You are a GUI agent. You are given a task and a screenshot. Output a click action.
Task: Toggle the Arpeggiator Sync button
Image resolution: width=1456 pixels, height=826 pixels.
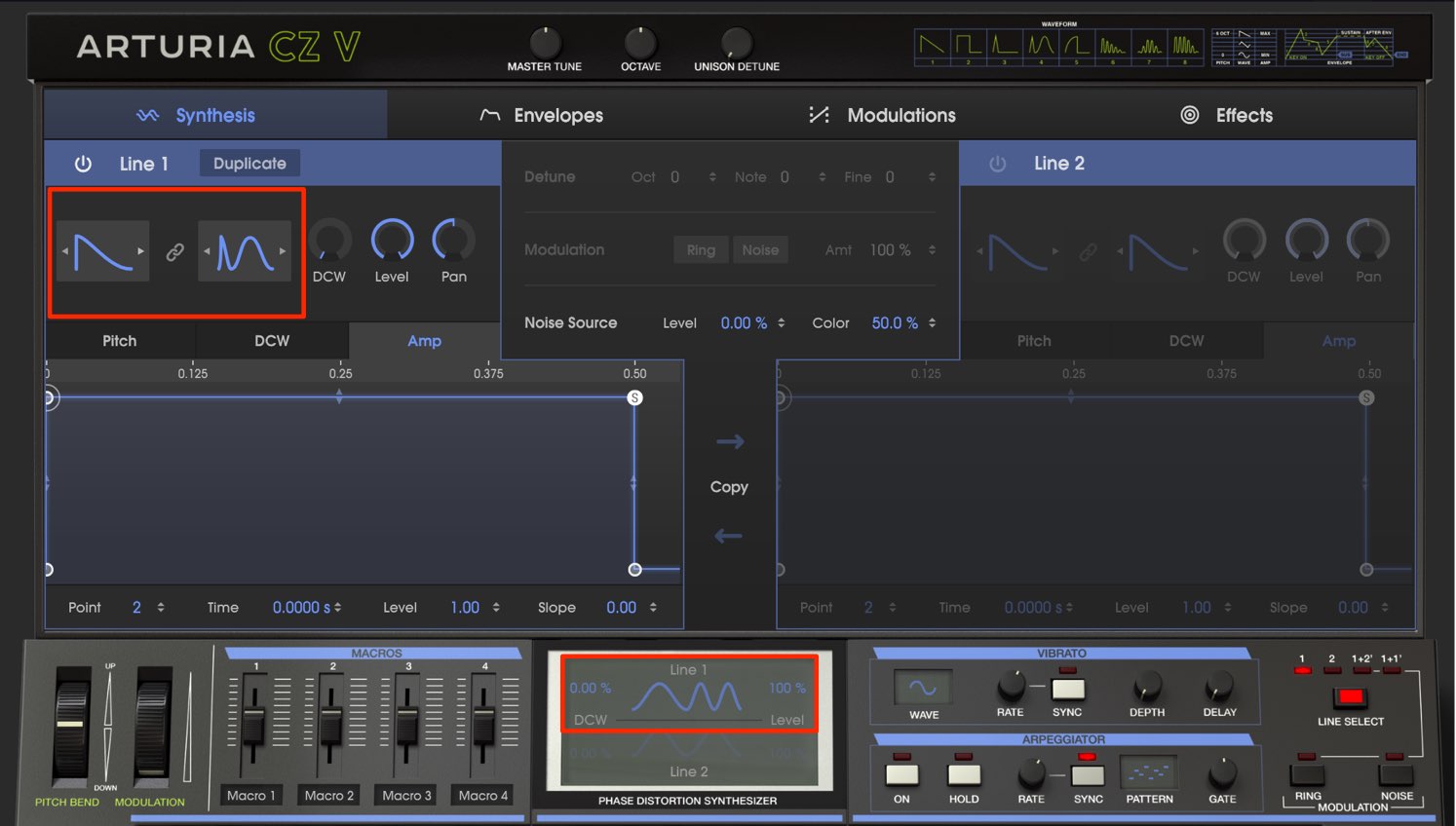(1088, 775)
